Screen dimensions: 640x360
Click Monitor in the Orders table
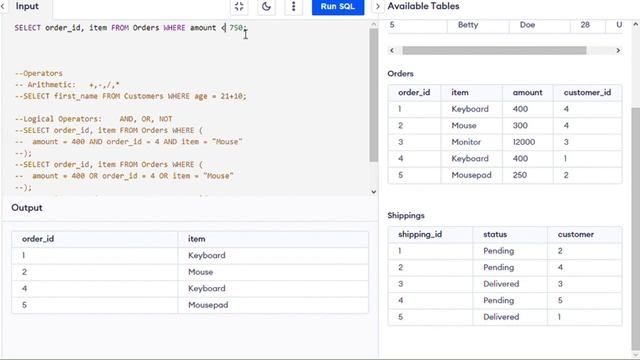point(466,142)
